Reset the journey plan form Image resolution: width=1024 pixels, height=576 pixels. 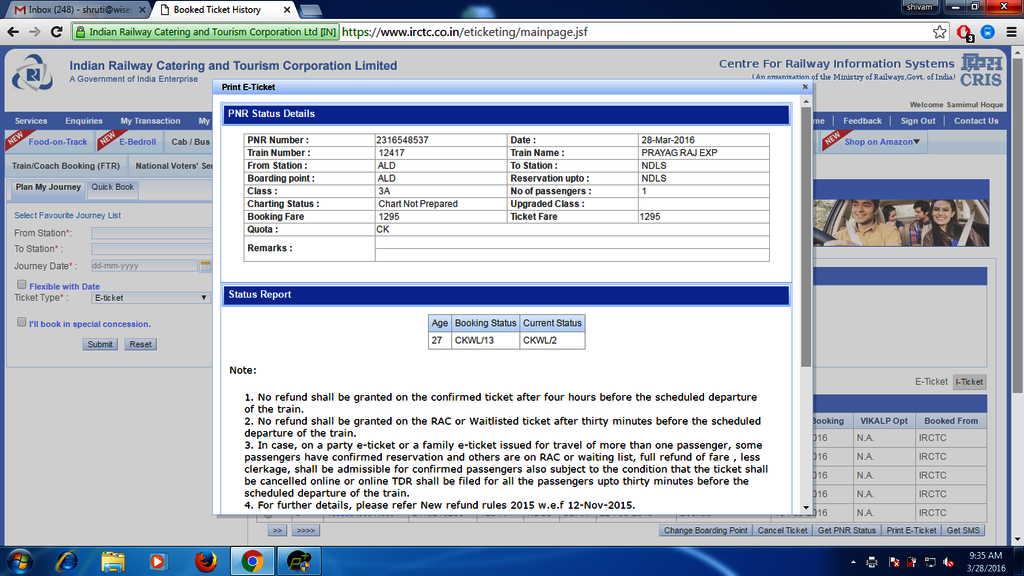(140, 344)
